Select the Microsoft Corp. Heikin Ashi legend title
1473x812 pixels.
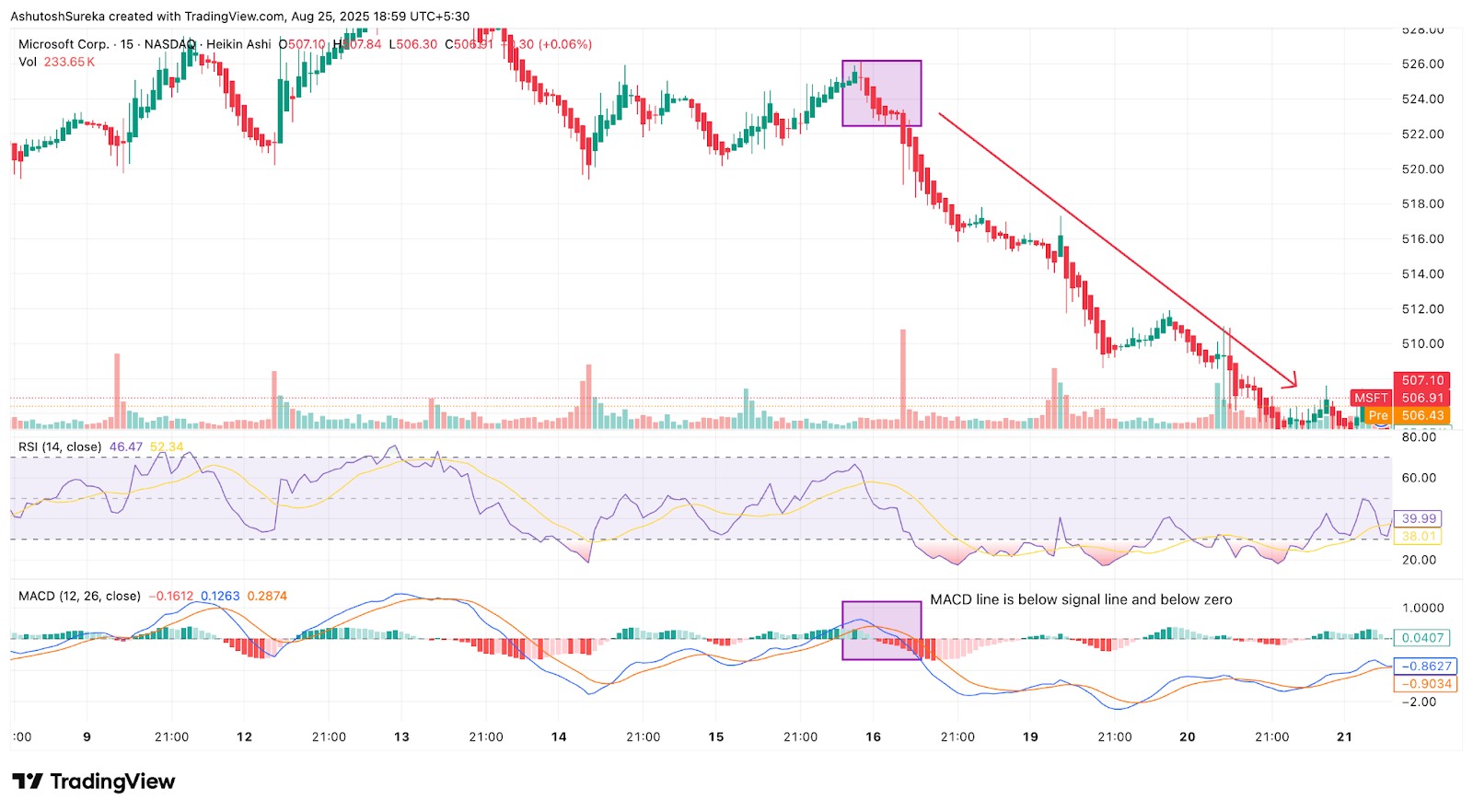coord(145,44)
